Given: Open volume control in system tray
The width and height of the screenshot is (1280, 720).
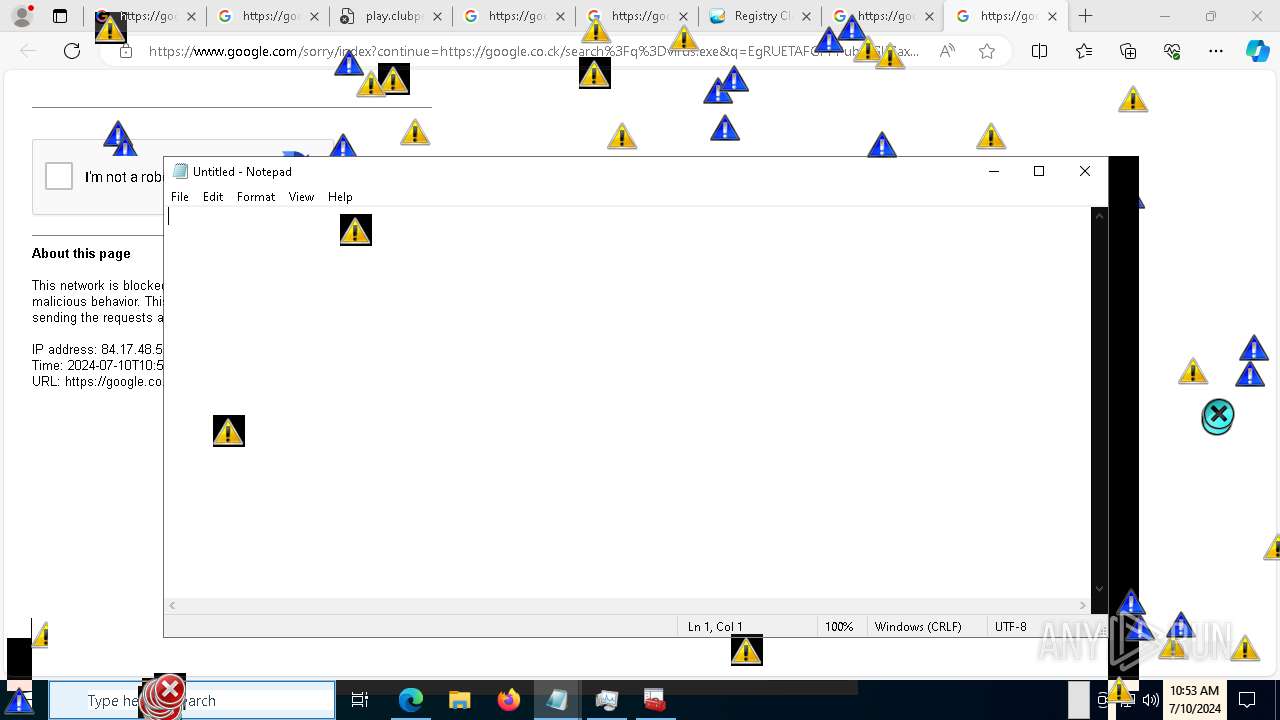Looking at the screenshot, I should 1150,700.
